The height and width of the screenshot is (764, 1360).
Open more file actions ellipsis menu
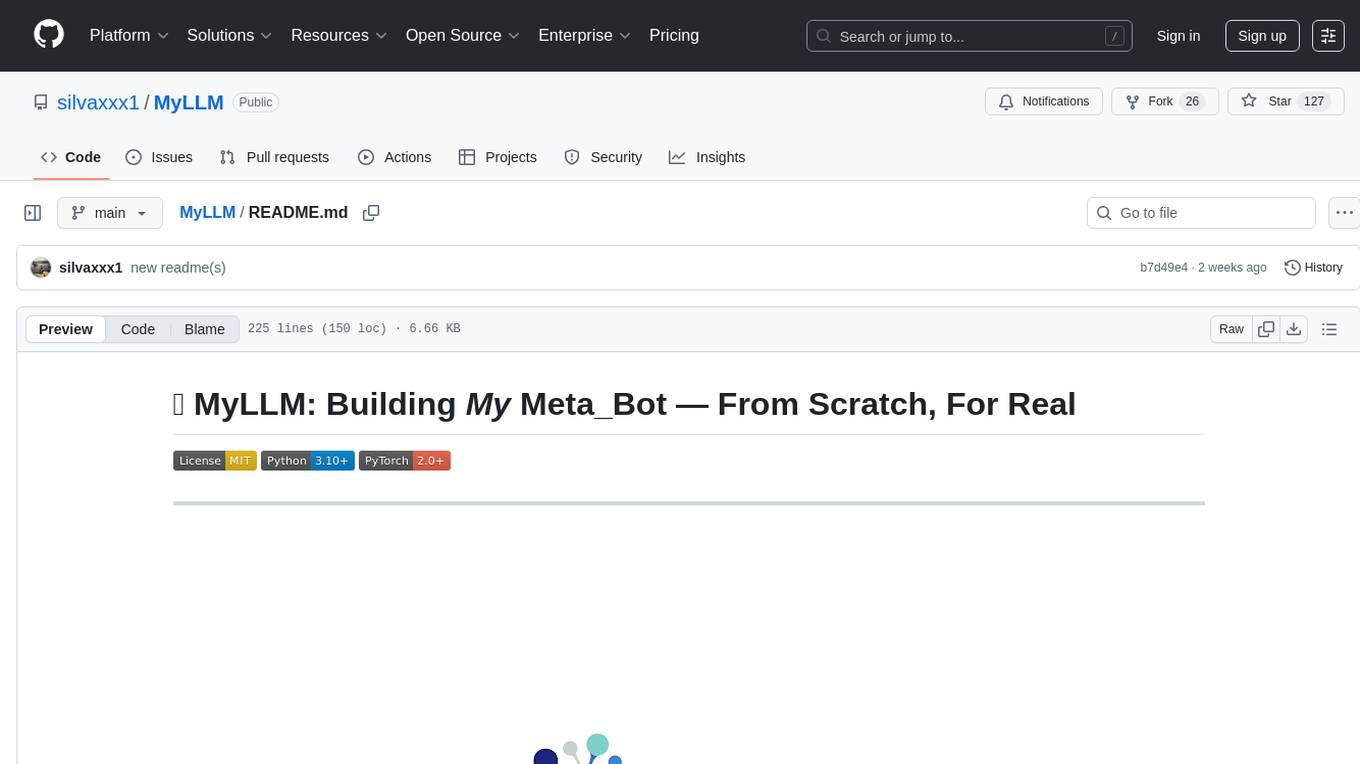[x=1344, y=213]
